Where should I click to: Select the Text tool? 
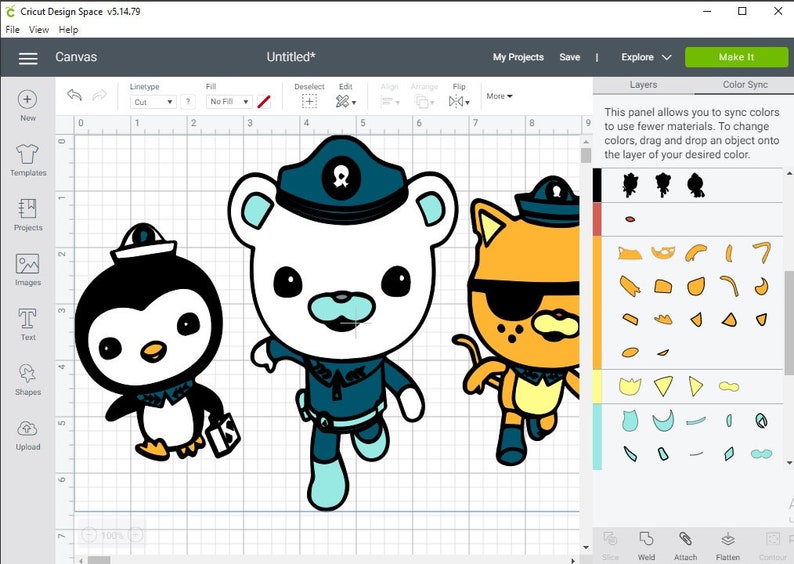(x=28, y=324)
